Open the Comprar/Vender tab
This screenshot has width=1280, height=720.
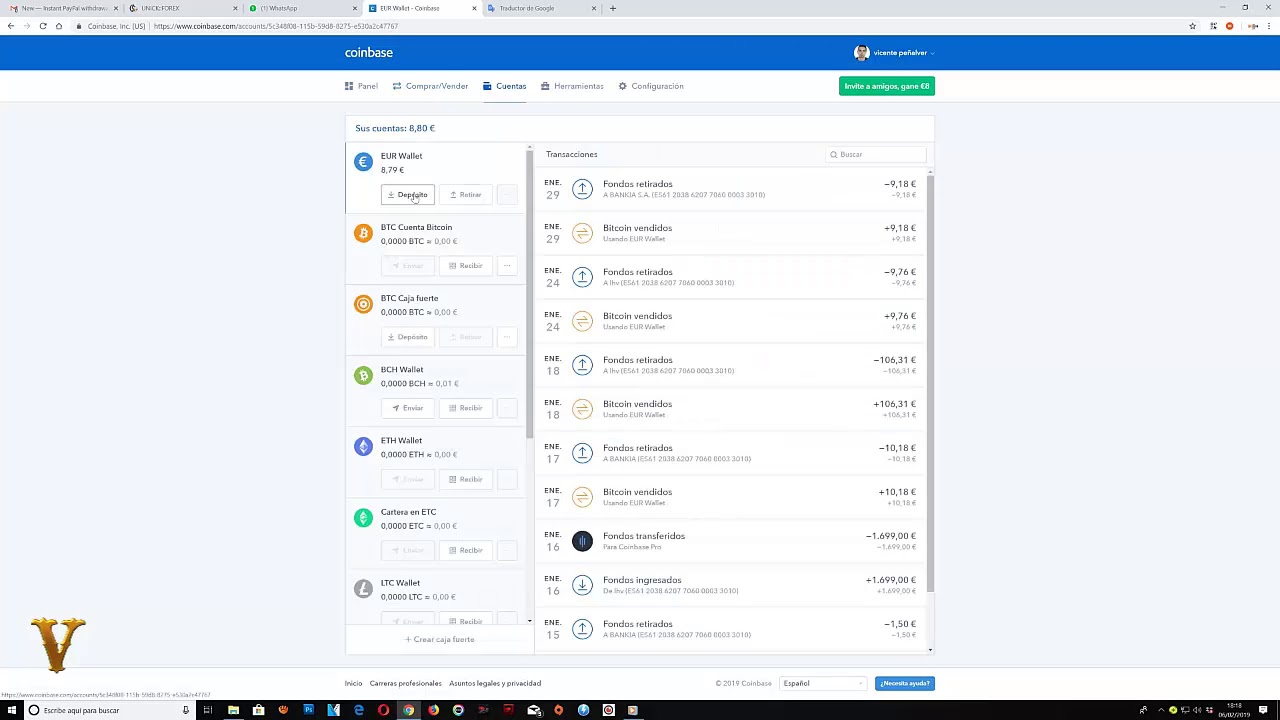click(x=430, y=86)
